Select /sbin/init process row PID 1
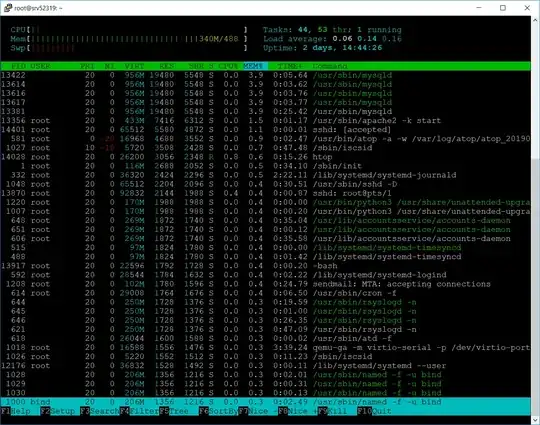This screenshot has width=540, height=425. (265, 166)
